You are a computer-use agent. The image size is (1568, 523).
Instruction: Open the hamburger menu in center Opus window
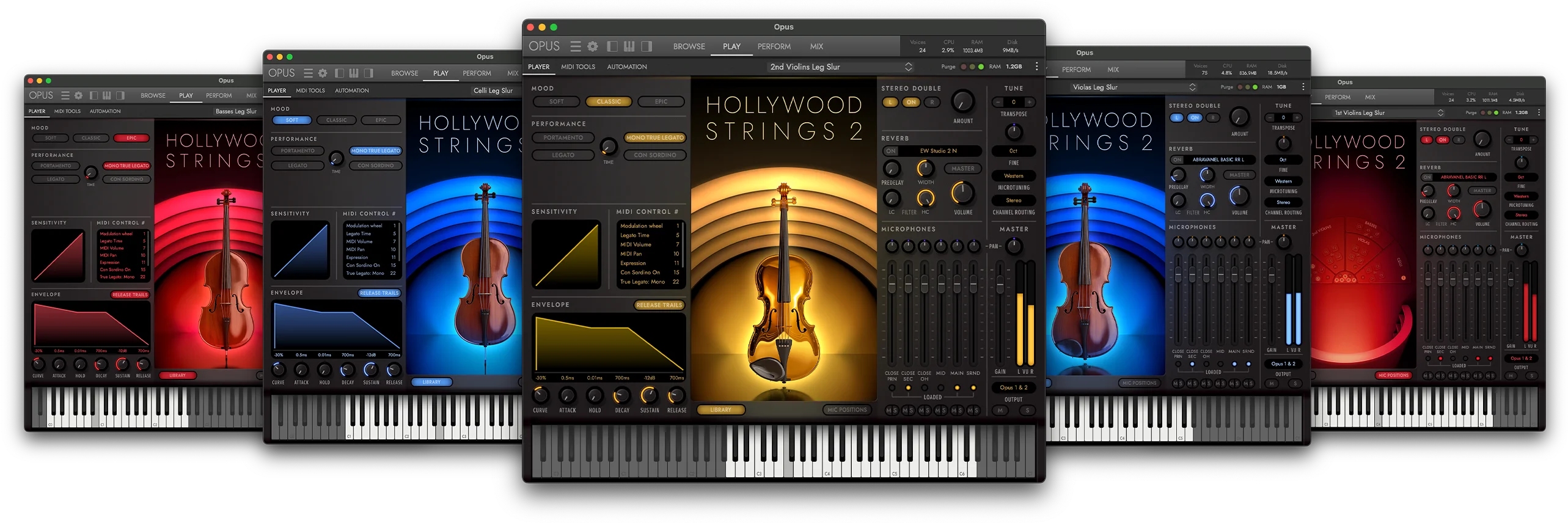pyautogui.click(x=575, y=46)
